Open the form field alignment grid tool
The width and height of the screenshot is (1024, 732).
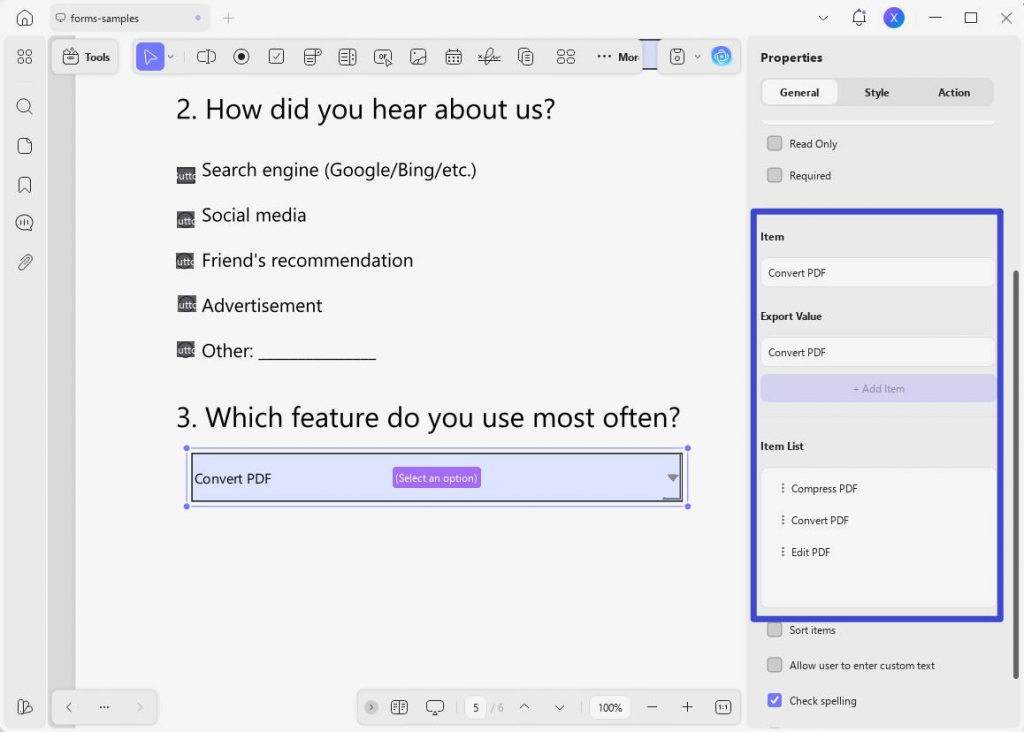pyautogui.click(x=566, y=57)
